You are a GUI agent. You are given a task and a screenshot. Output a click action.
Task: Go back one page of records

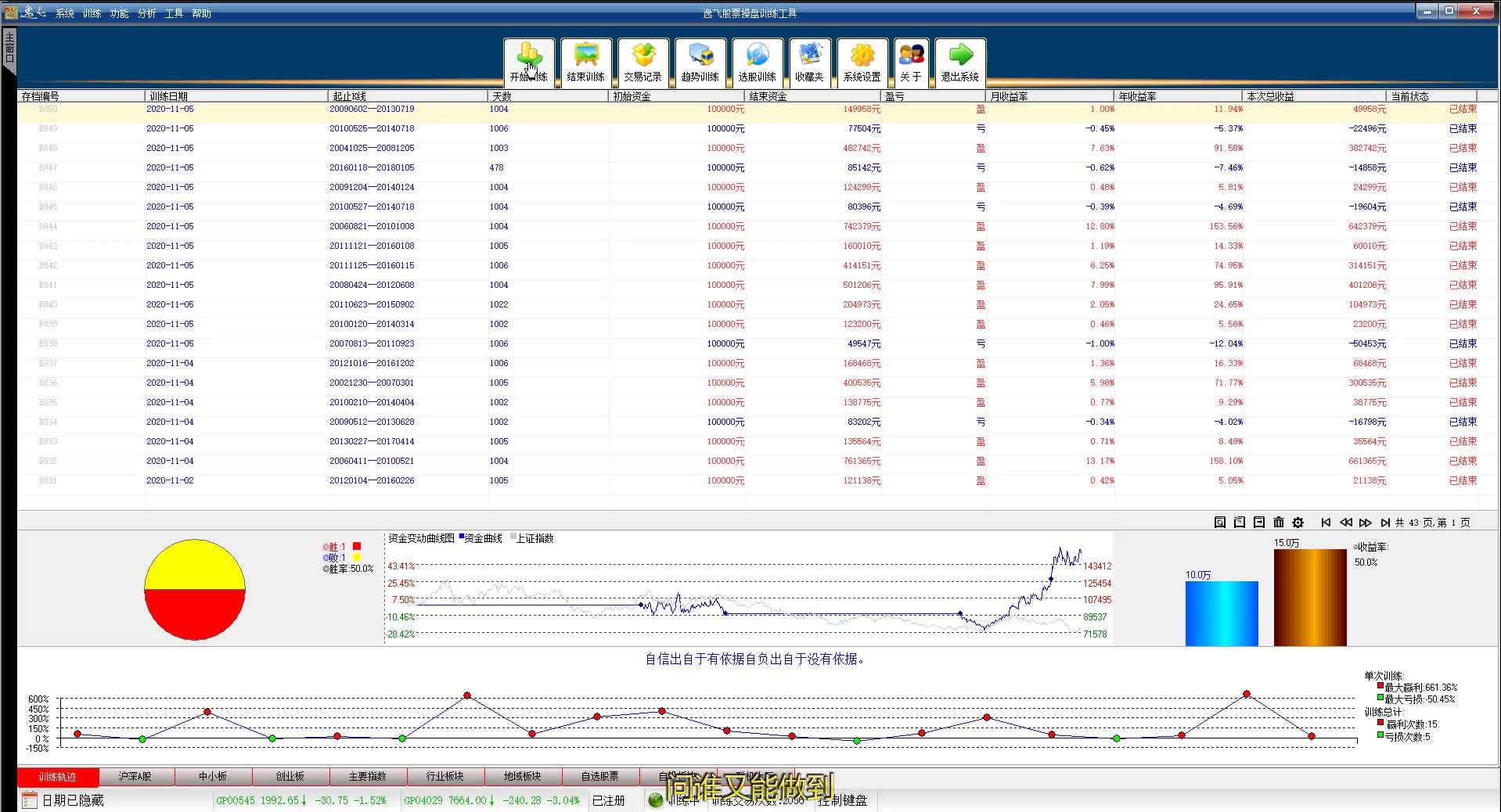(x=1345, y=523)
